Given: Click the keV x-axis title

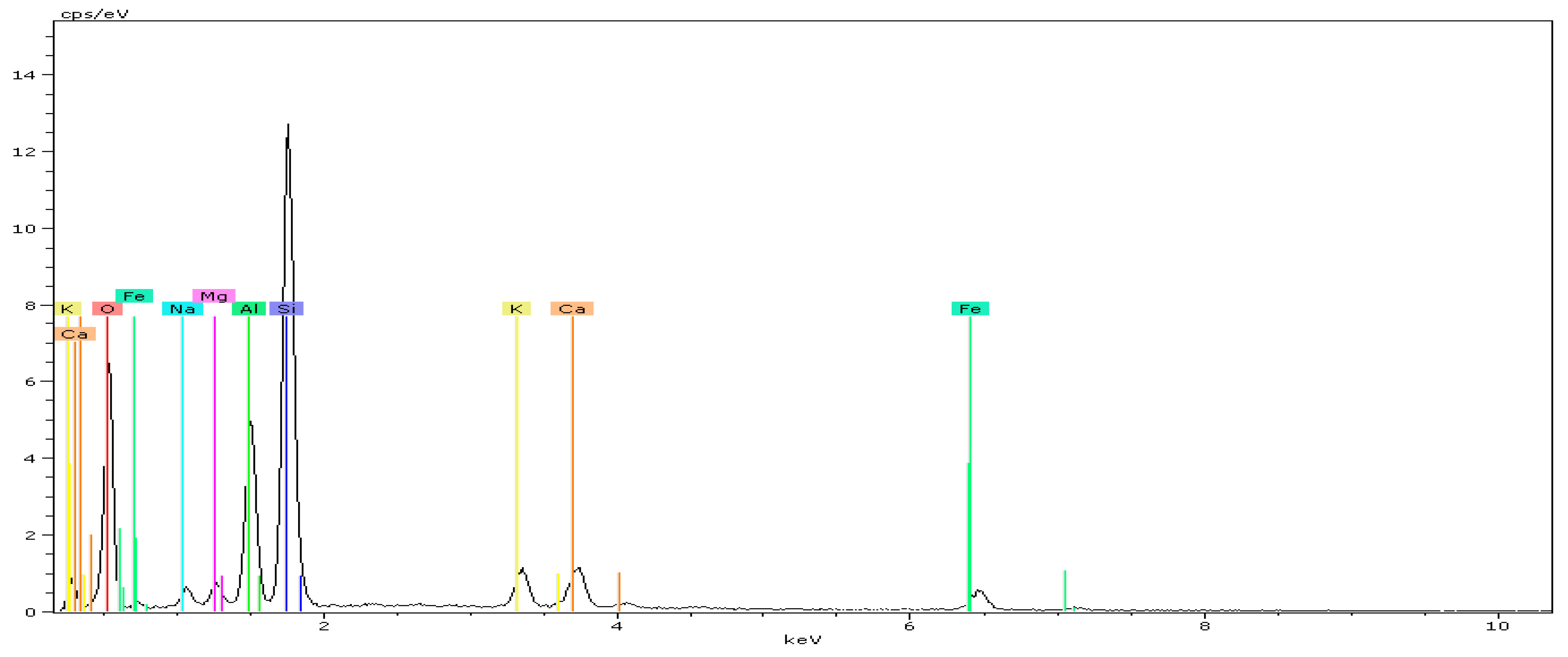Looking at the screenshot, I should (x=802, y=639).
